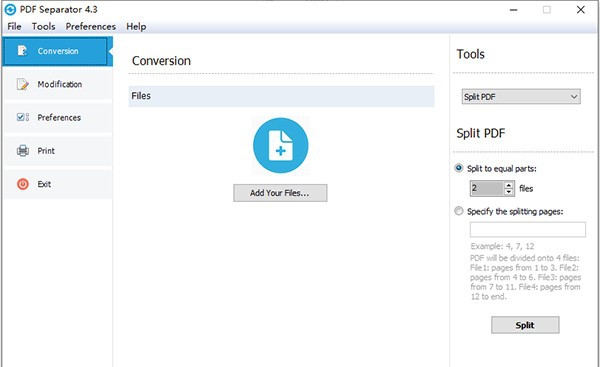Open the Preferences sidebar section
Viewport: 600px width, 367px height.
click(x=57, y=117)
